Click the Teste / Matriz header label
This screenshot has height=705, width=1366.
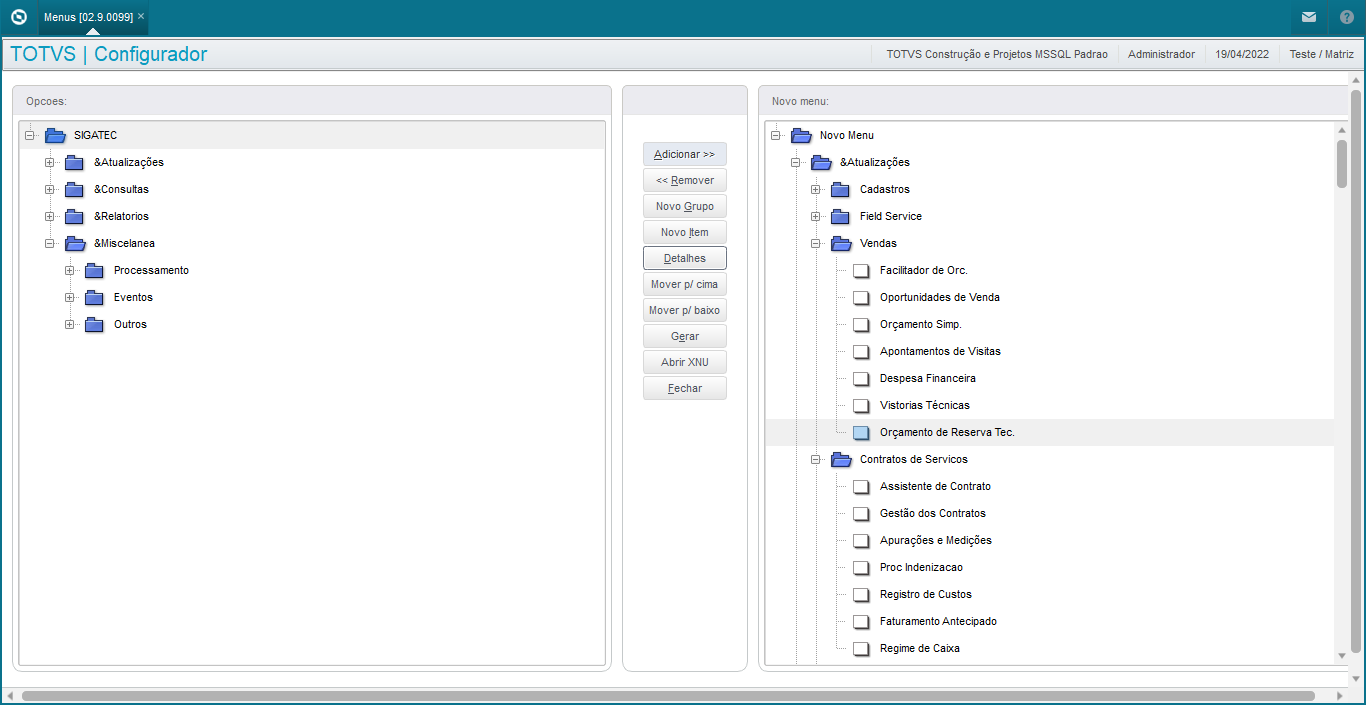tap(1321, 54)
